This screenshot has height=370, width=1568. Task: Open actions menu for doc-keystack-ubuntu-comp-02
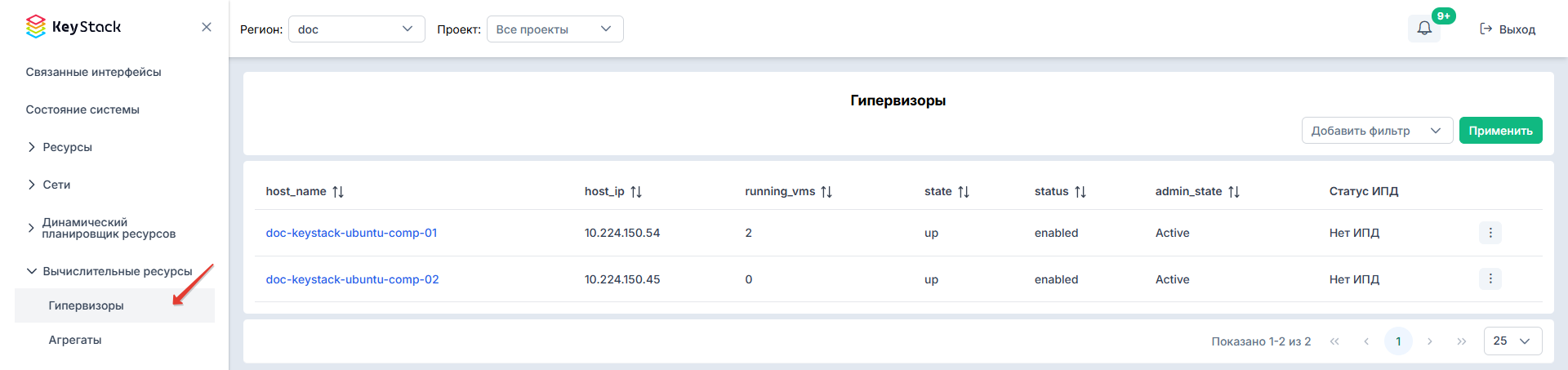[x=1490, y=279]
